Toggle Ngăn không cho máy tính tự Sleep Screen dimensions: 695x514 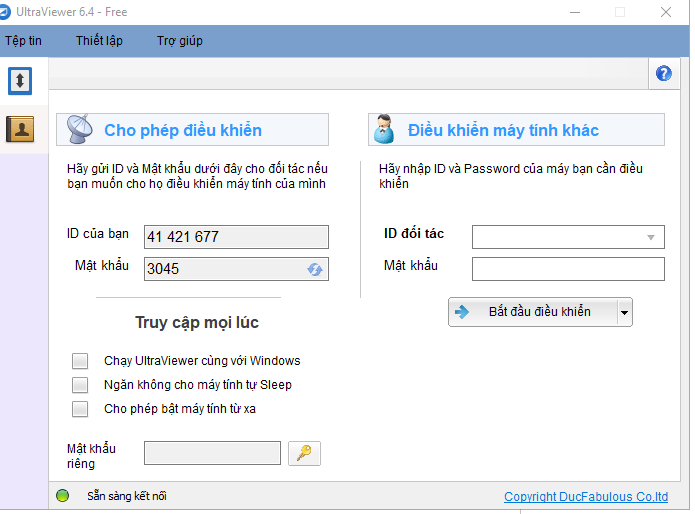80,385
